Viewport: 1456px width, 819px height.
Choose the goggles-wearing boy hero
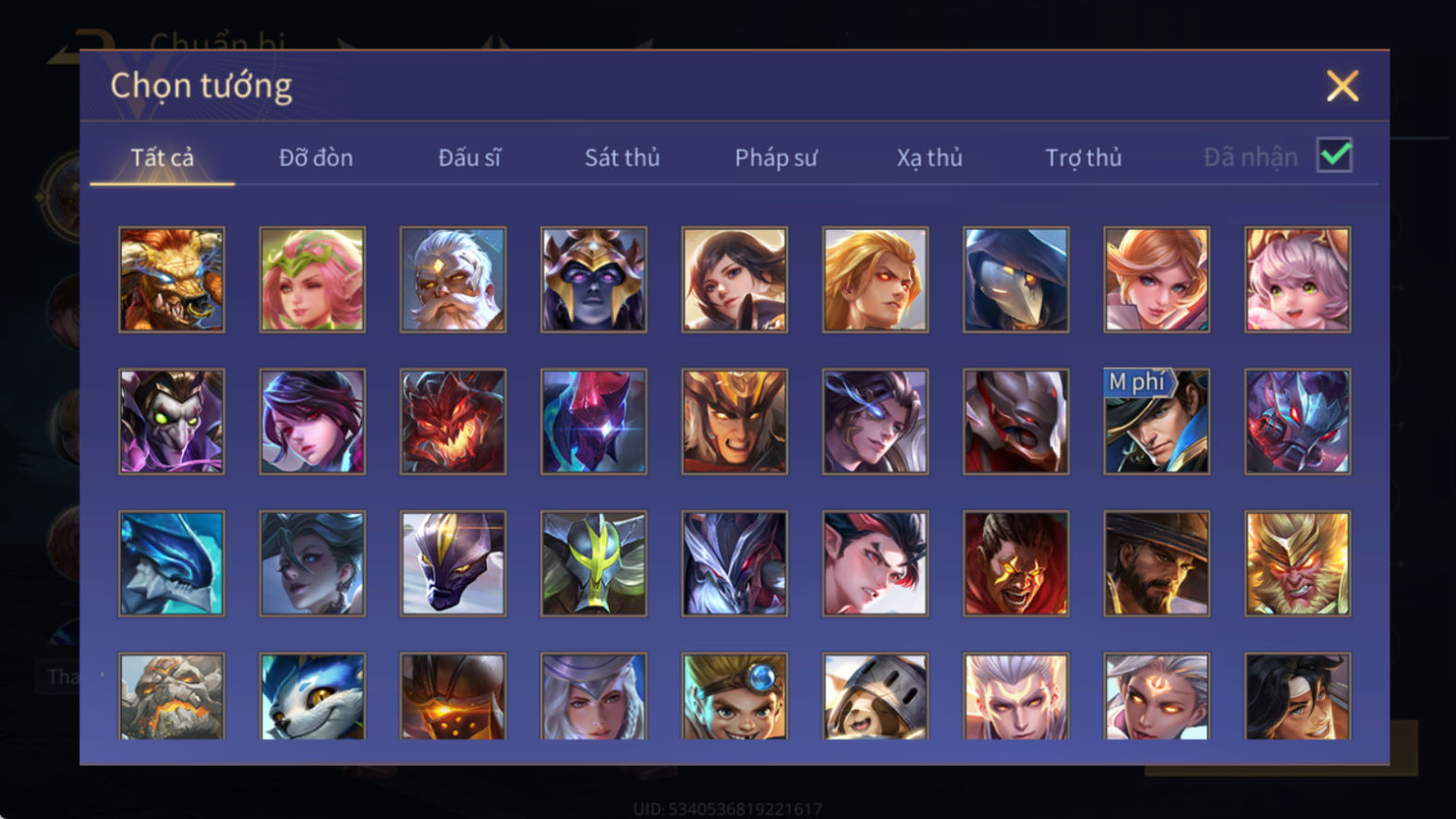pos(734,697)
